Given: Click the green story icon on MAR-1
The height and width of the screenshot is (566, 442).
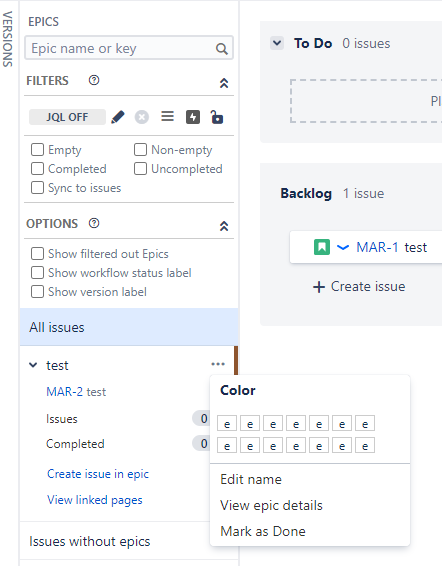Looking at the screenshot, I should click(322, 247).
